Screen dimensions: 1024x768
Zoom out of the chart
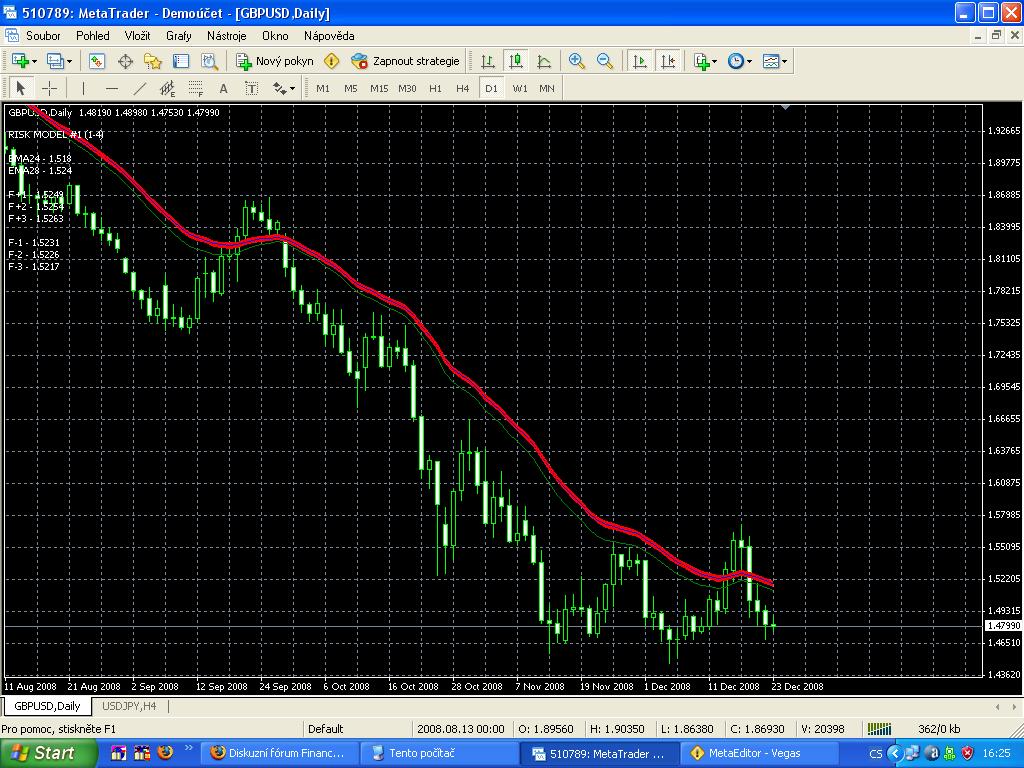[x=605, y=61]
